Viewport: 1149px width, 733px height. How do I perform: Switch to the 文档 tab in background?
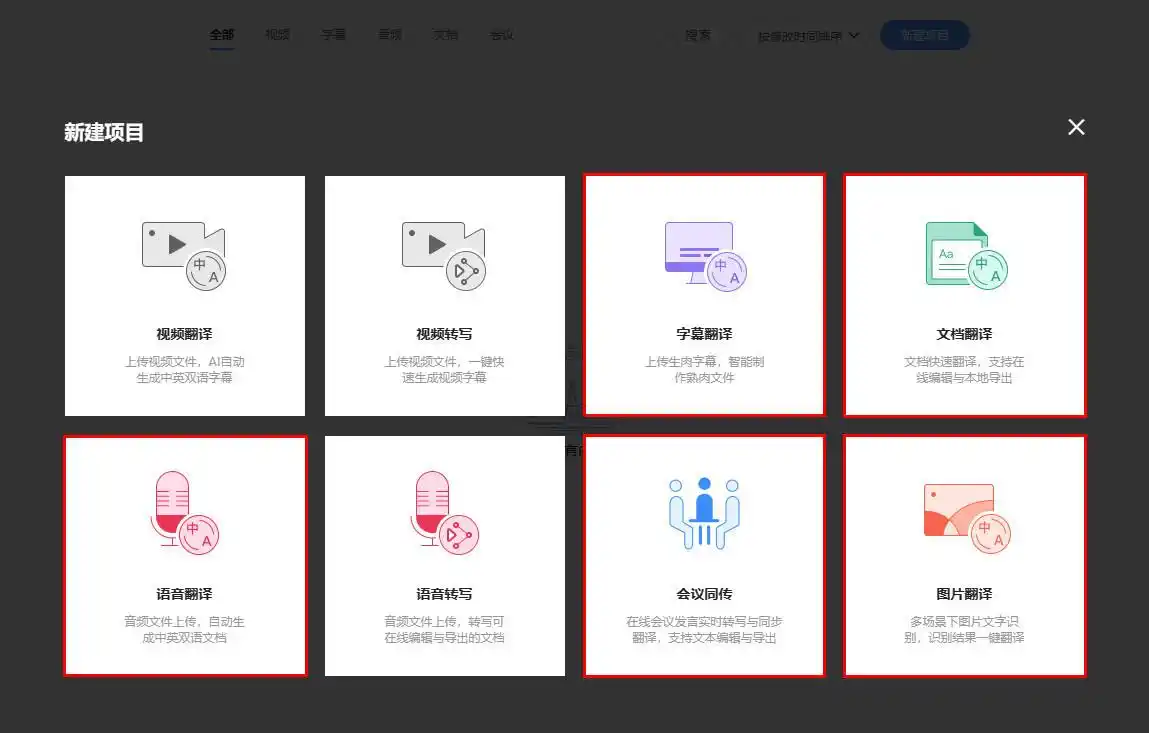coord(446,35)
